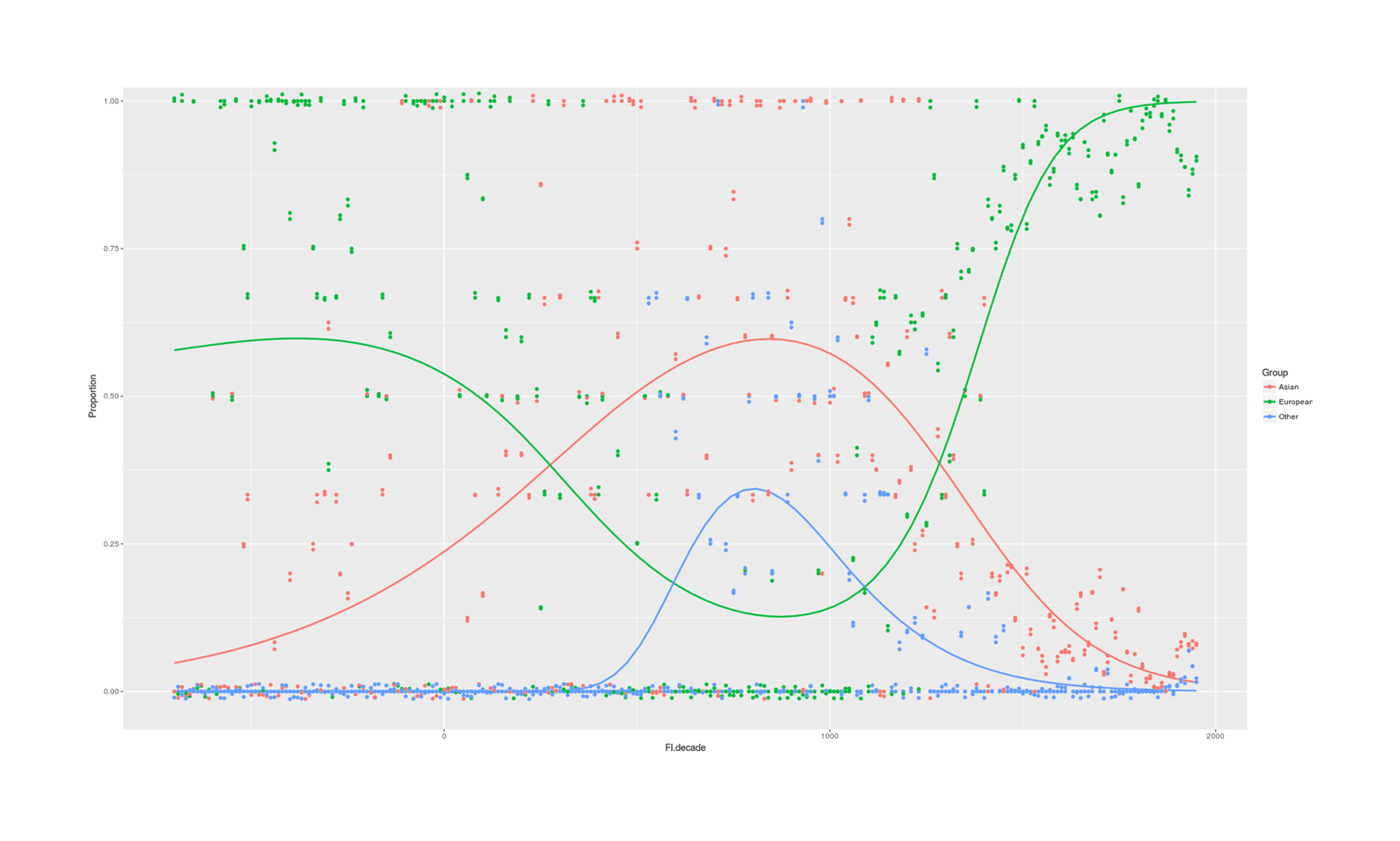
Task: Click the x-axis tick label 1000
Action: [829, 736]
